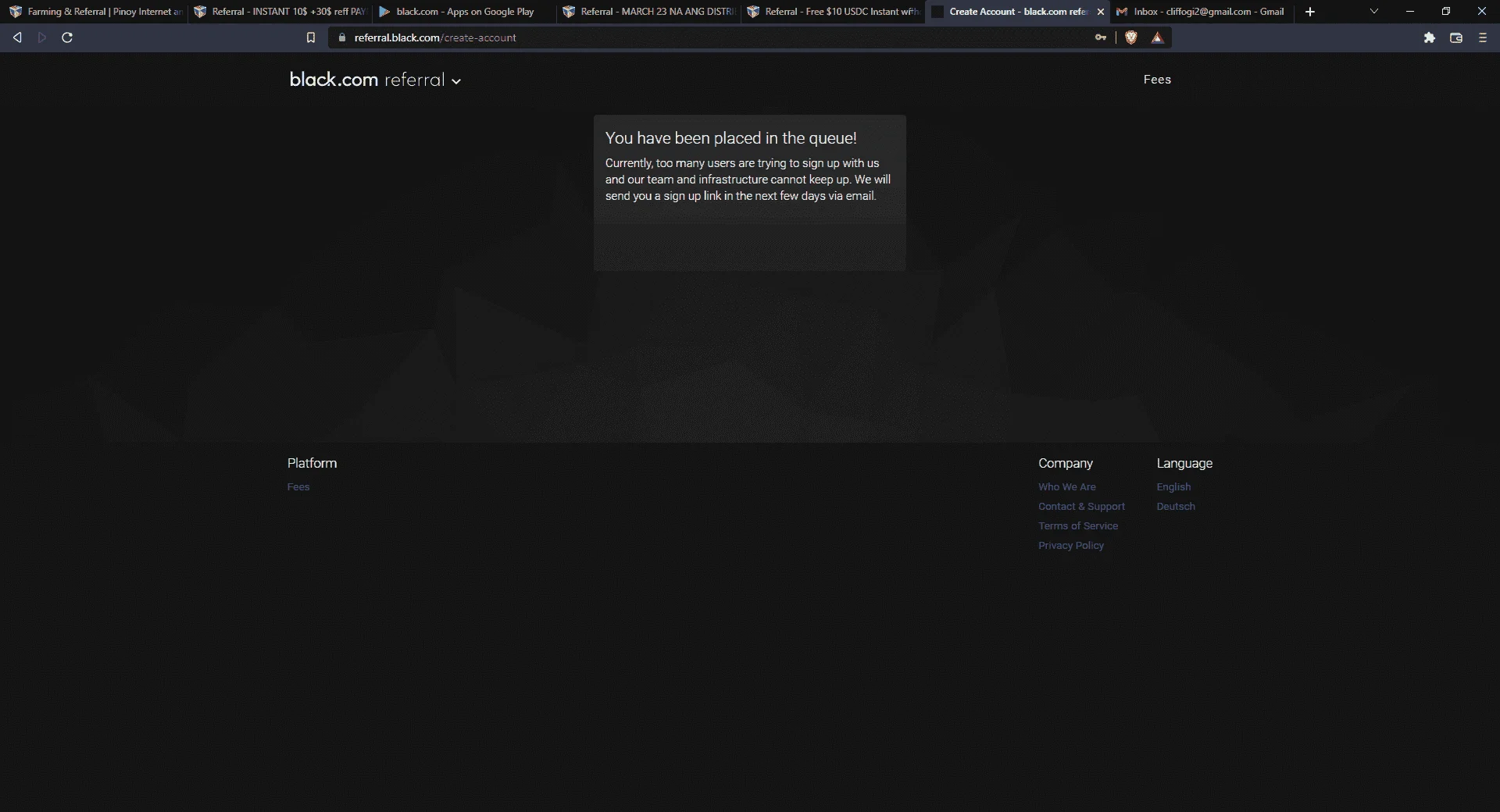Switch to the black.com Apps on Google Play tab
Image resolution: width=1500 pixels, height=812 pixels.
pos(464,12)
